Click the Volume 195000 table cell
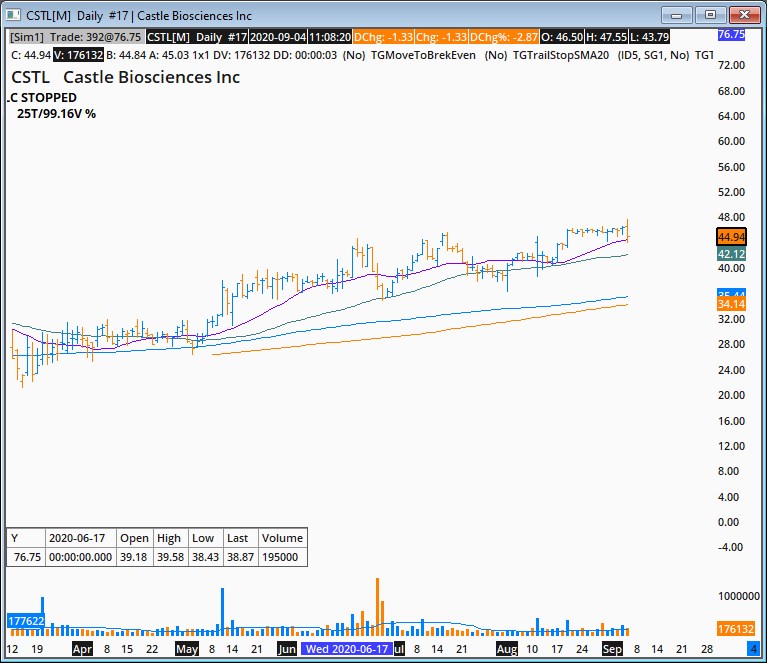 (x=283, y=557)
